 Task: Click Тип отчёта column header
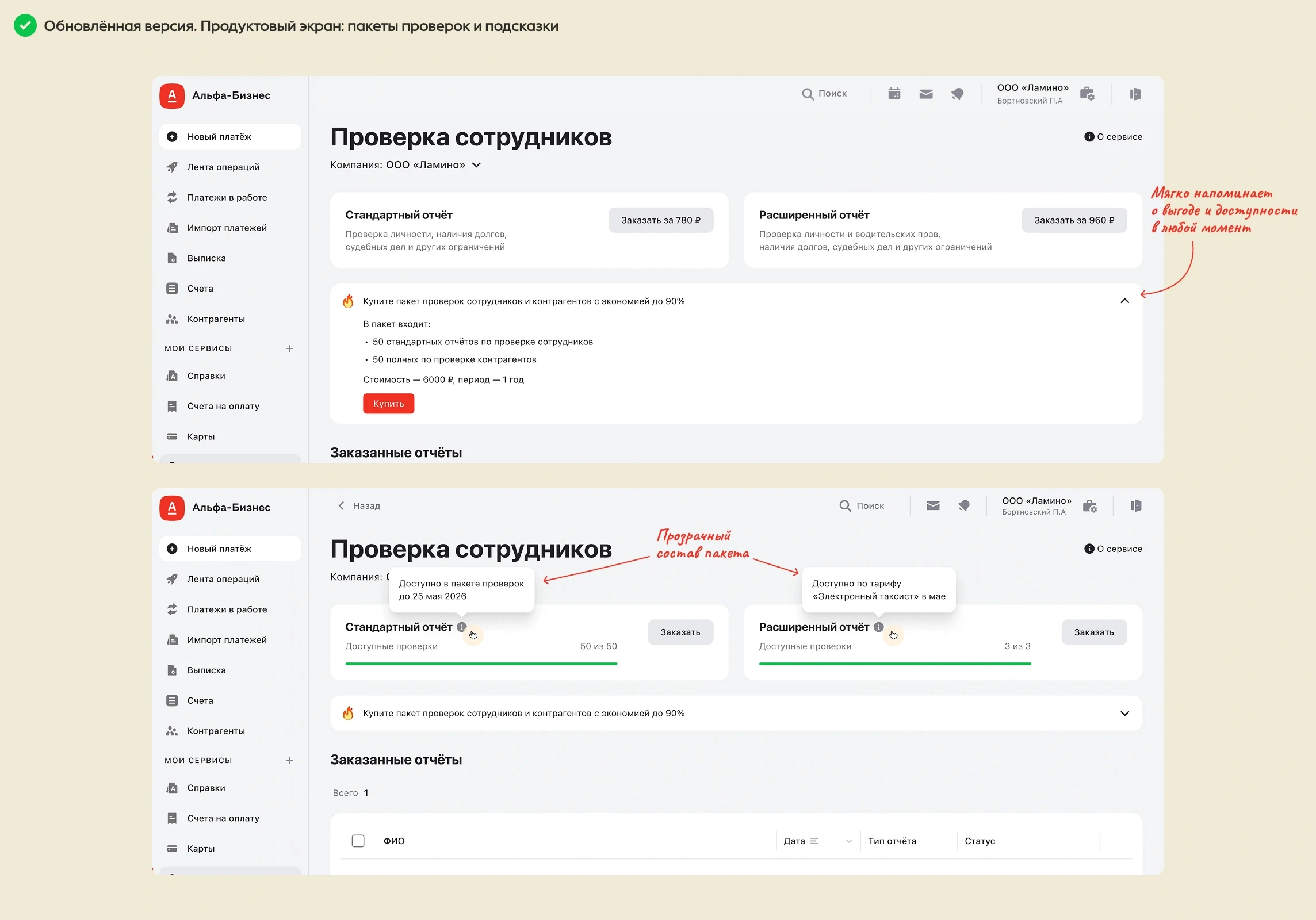pos(892,841)
